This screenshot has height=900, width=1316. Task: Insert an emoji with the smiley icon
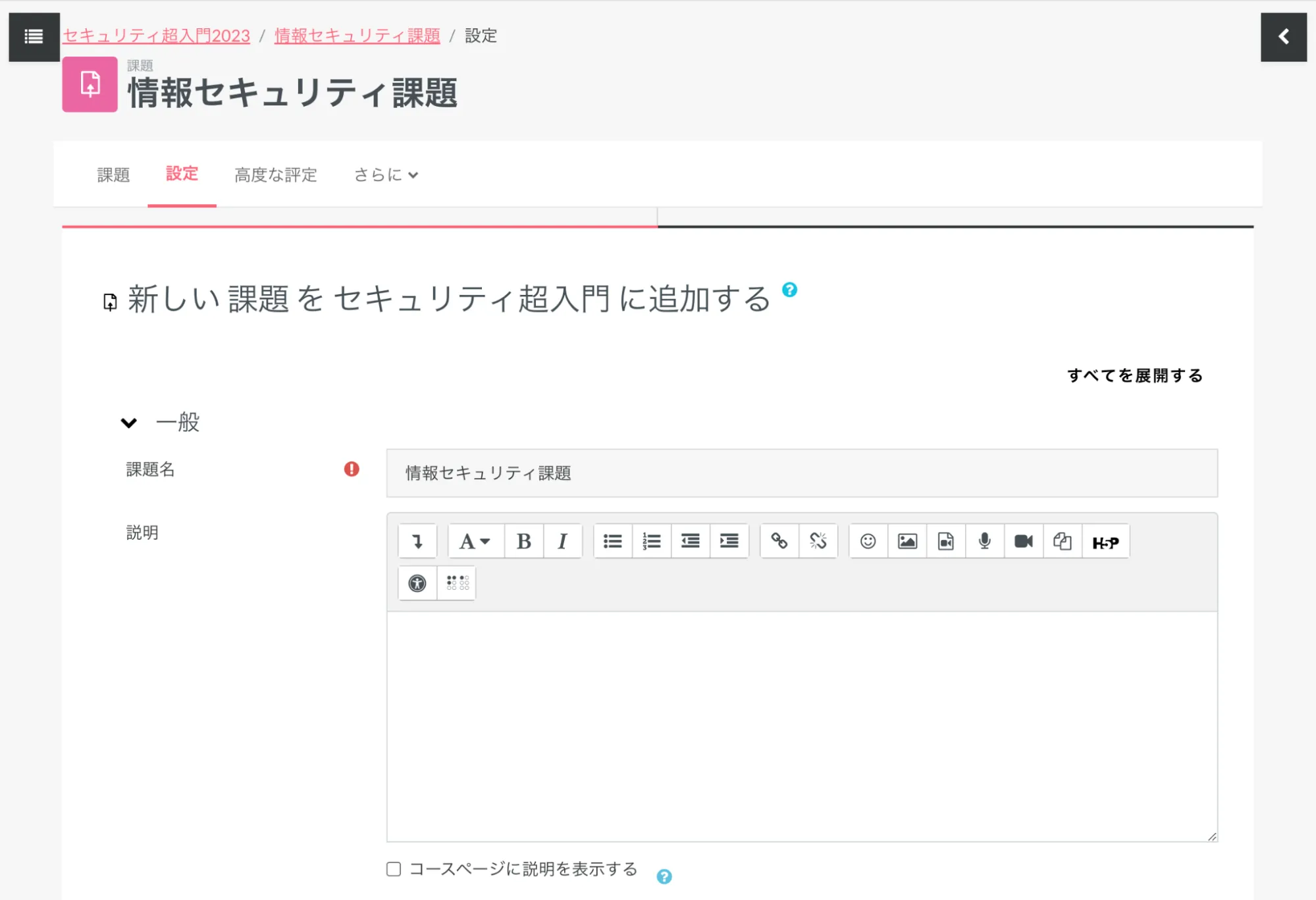[x=868, y=541]
